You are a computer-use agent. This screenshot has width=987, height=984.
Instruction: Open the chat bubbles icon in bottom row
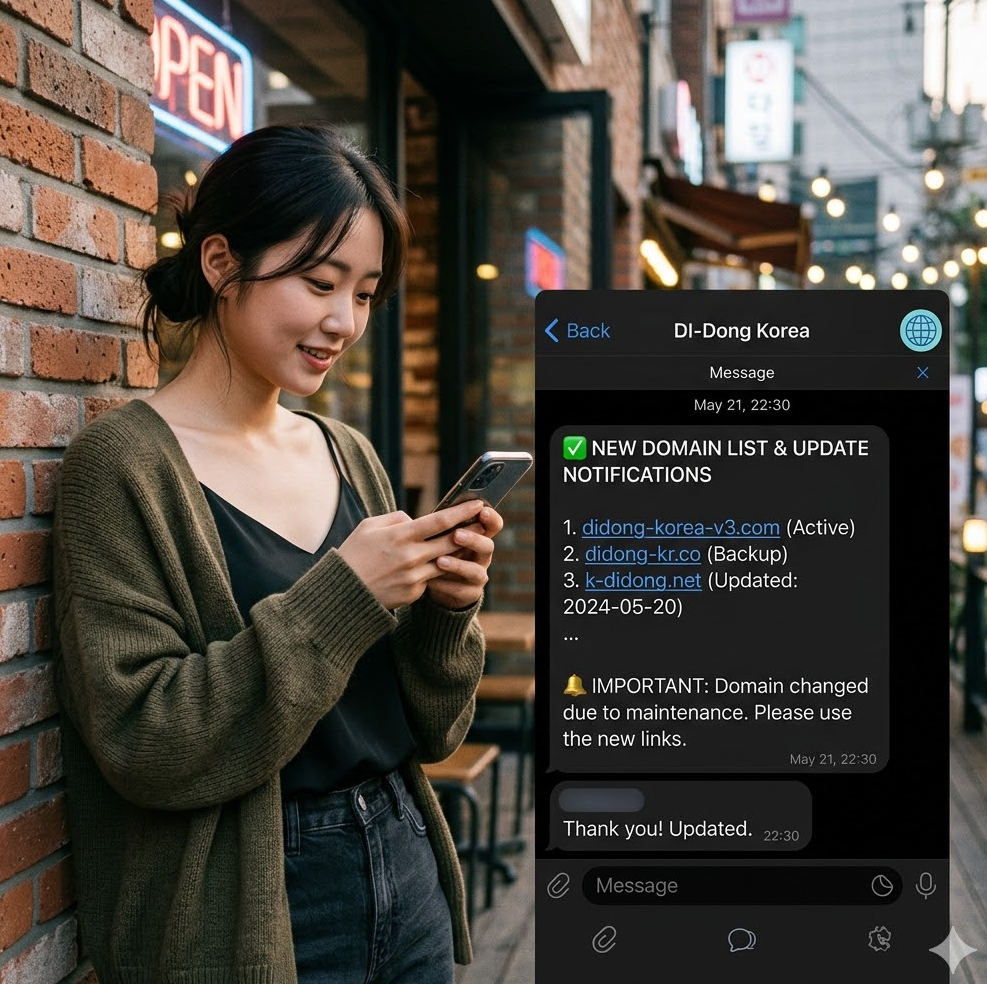tap(741, 939)
